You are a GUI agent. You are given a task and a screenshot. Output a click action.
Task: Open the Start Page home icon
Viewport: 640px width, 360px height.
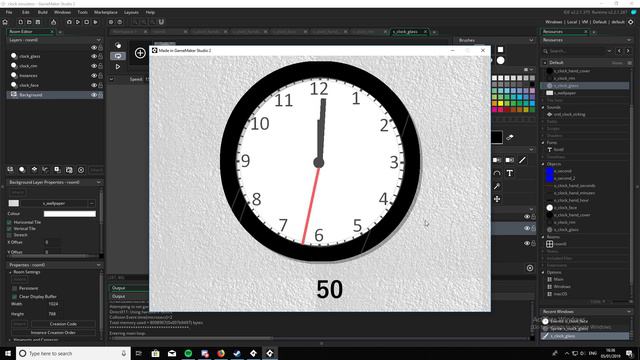click(5, 22)
